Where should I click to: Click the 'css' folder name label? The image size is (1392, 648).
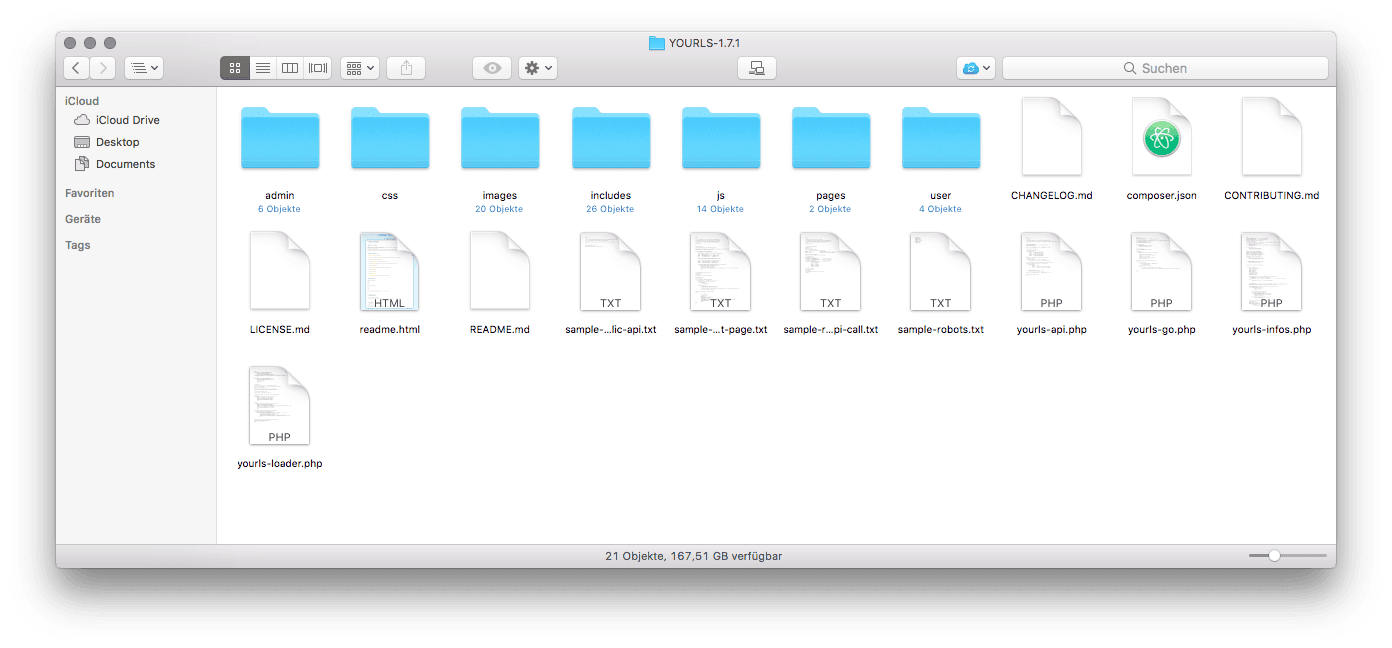tap(390, 196)
